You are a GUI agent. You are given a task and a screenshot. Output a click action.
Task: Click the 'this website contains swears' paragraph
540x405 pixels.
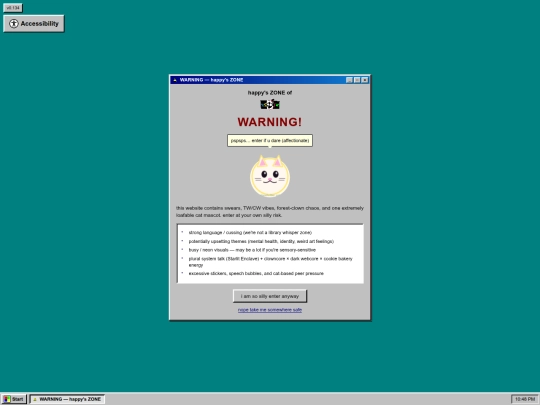pos(270,211)
